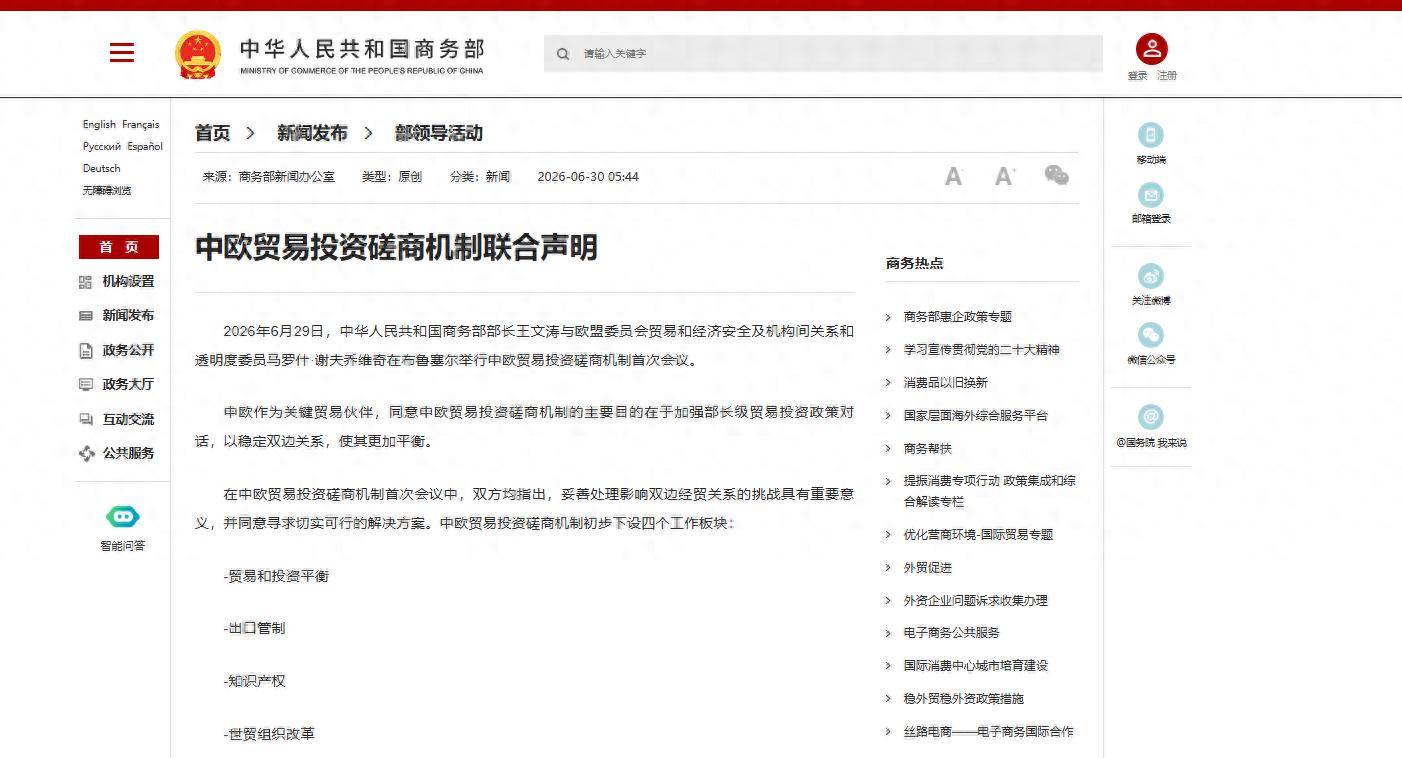Screen dimensions: 1402x758
Task: Focus the keyword search input field
Action: coord(823,54)
